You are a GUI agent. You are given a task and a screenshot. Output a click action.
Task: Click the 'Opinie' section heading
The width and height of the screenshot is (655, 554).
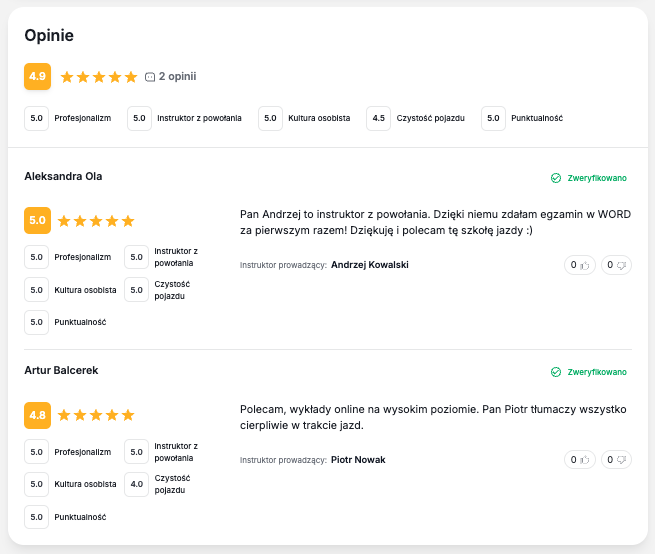(x=49, y=36)
